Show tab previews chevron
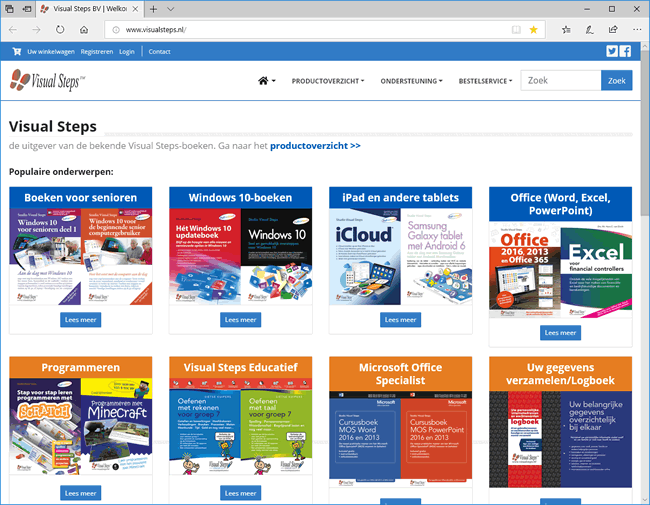 coord(170,9)
